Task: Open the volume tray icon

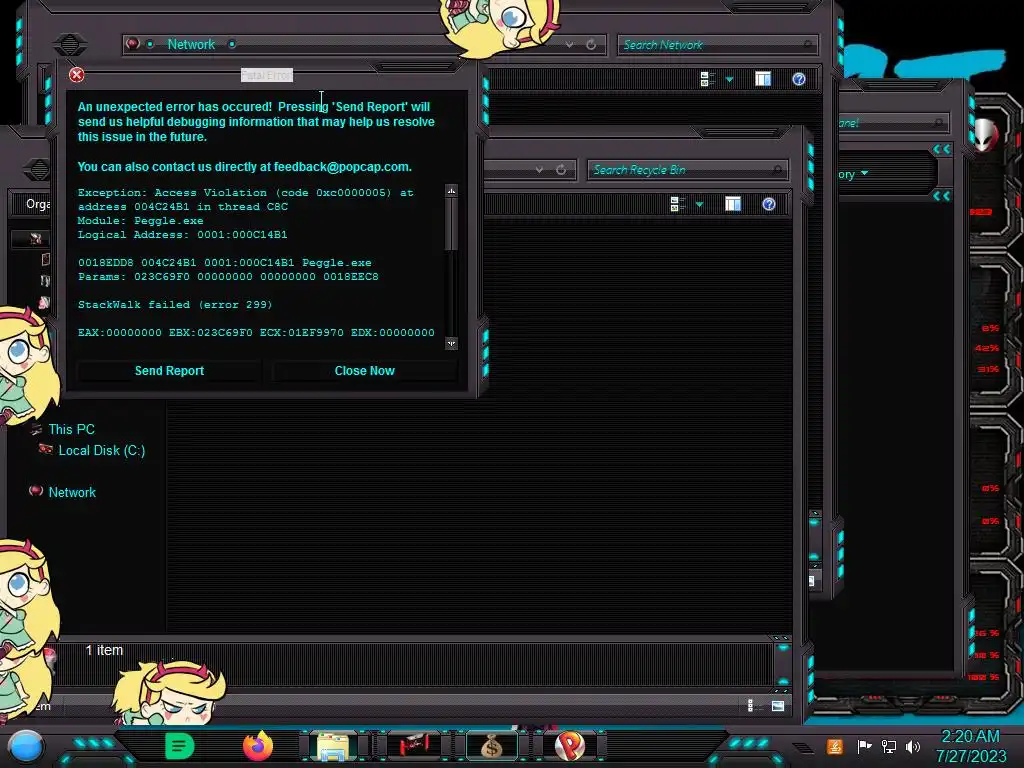Action: 913,746
